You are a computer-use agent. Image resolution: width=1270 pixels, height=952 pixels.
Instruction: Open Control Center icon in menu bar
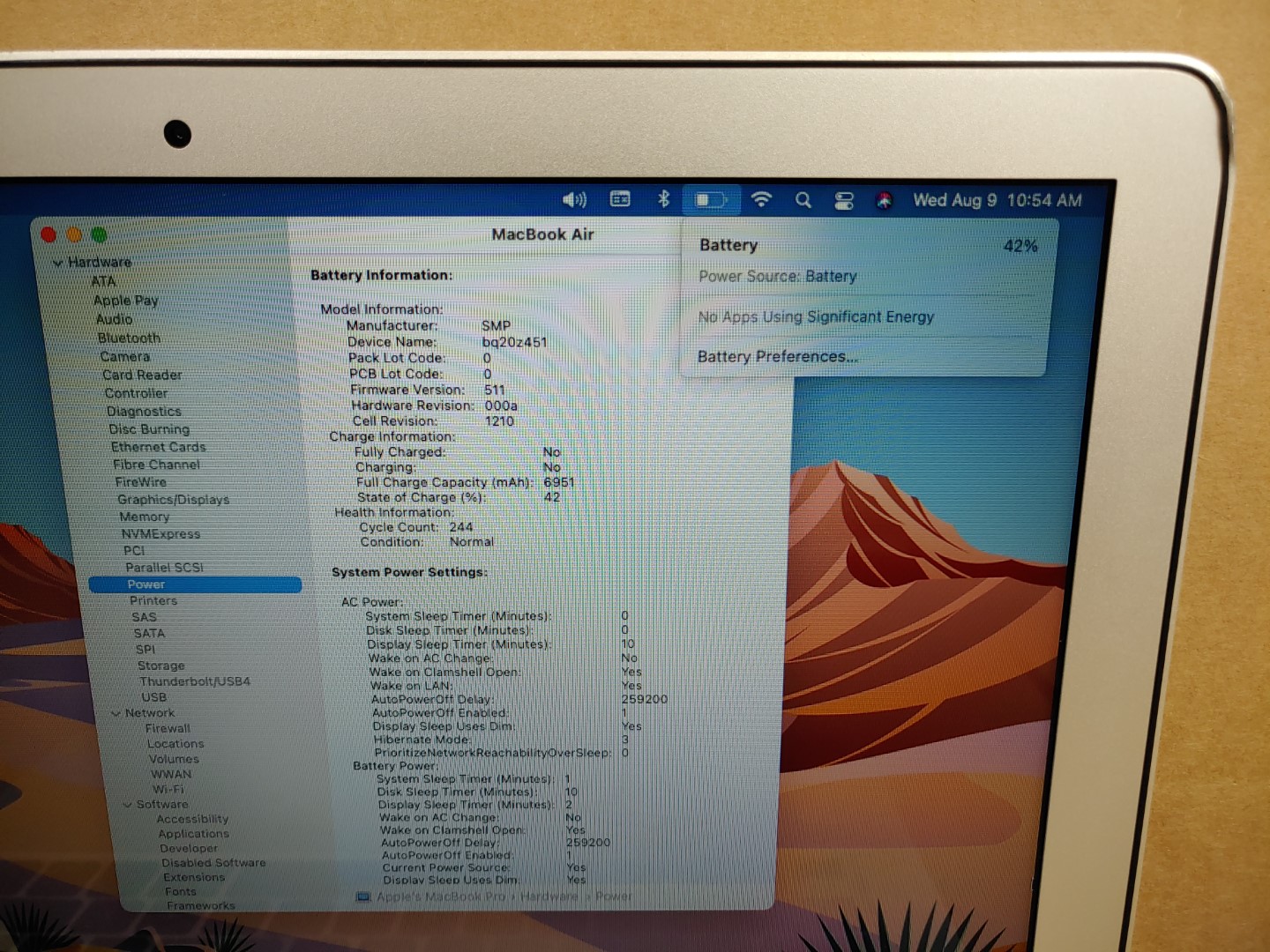[x=844, y=201]
